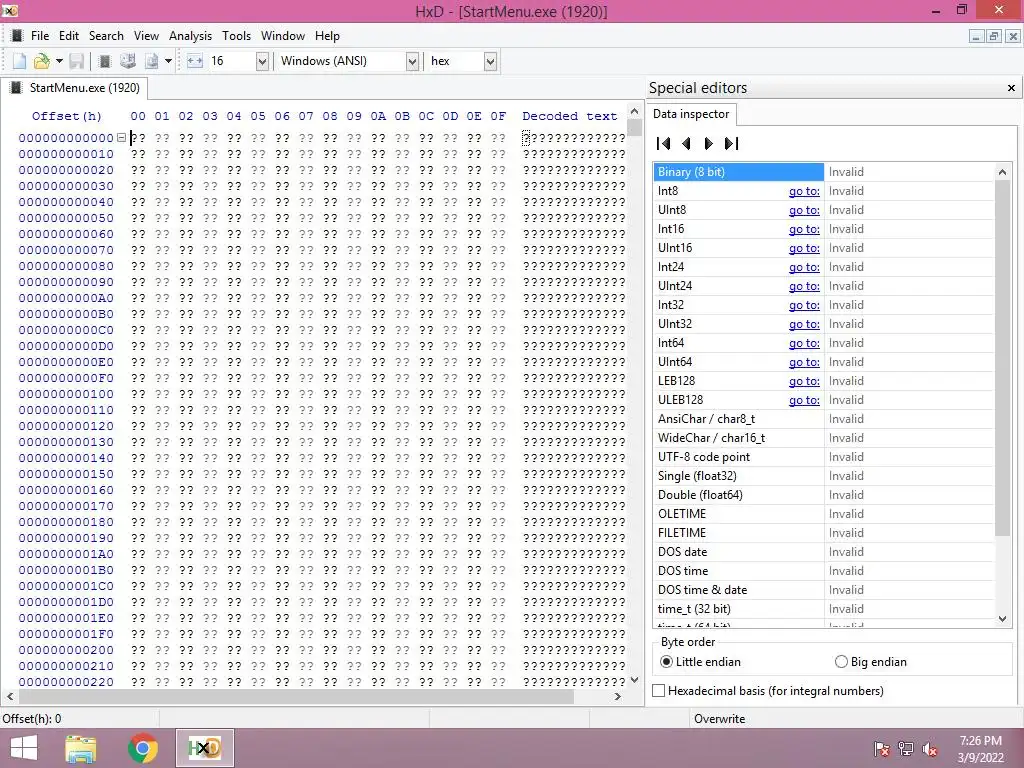Click the Open file folder icon
Image resolution: width=1024 pixels, height=768 pixels.
coord(41,61)
